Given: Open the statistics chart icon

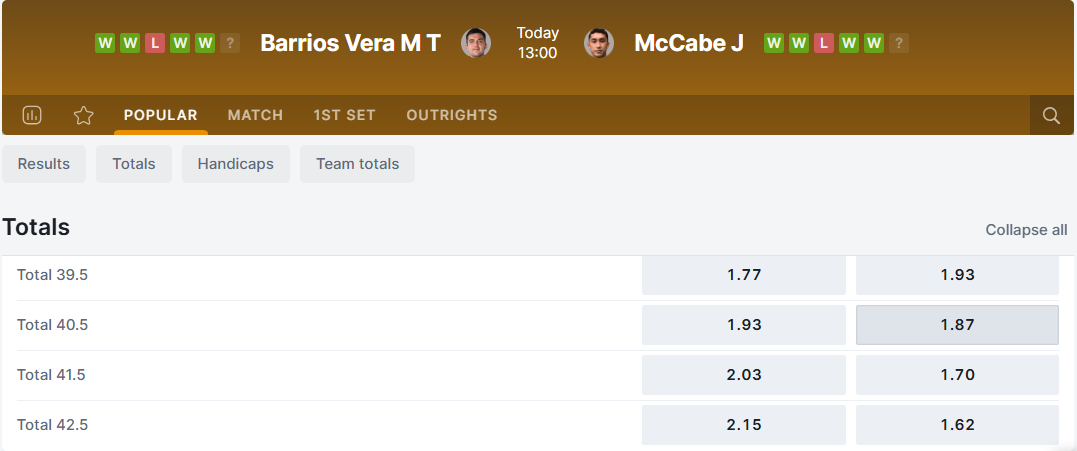Looking at the screenshot, I should pyautogui.click(x=32, y=115).
